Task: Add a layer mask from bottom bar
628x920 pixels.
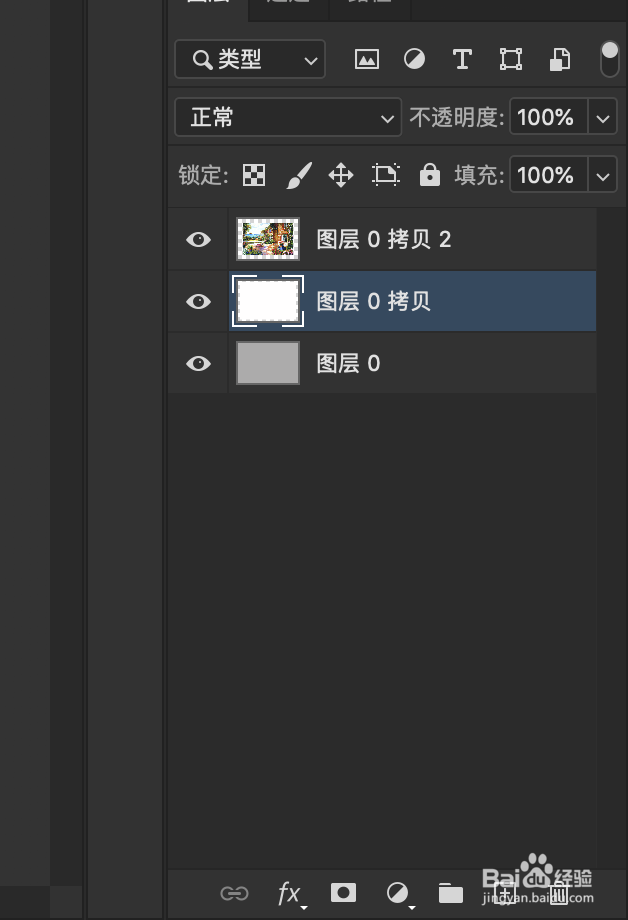Action: pos(343,892)
